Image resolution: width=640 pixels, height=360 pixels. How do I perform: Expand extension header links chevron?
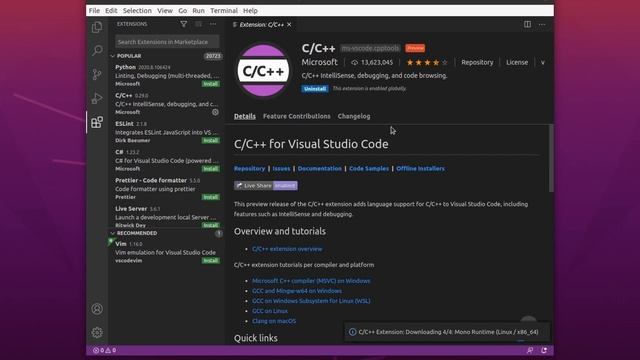(543, 62)
